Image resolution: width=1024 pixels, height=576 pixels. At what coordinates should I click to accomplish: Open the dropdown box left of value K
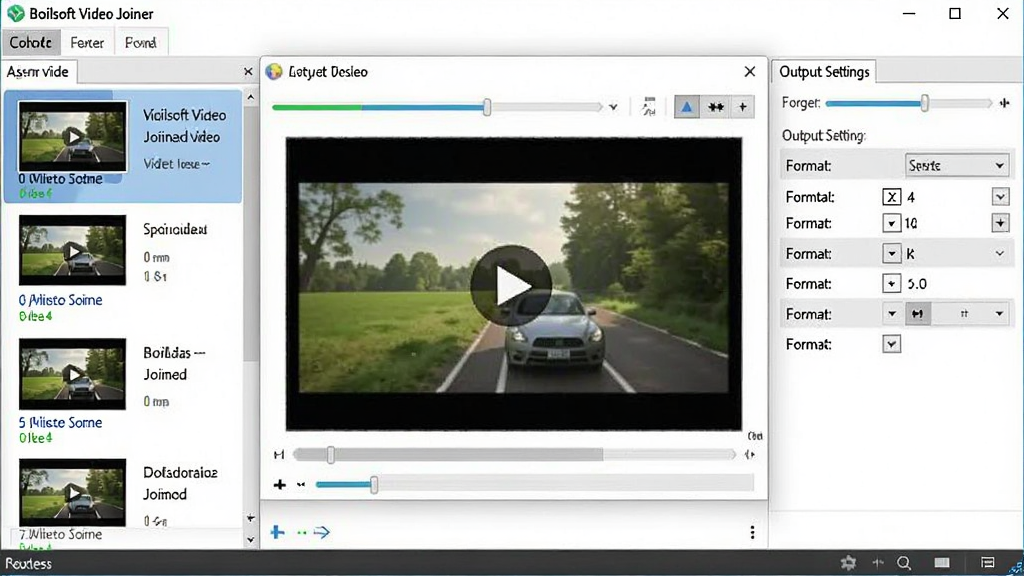click(x=891, y=253)
